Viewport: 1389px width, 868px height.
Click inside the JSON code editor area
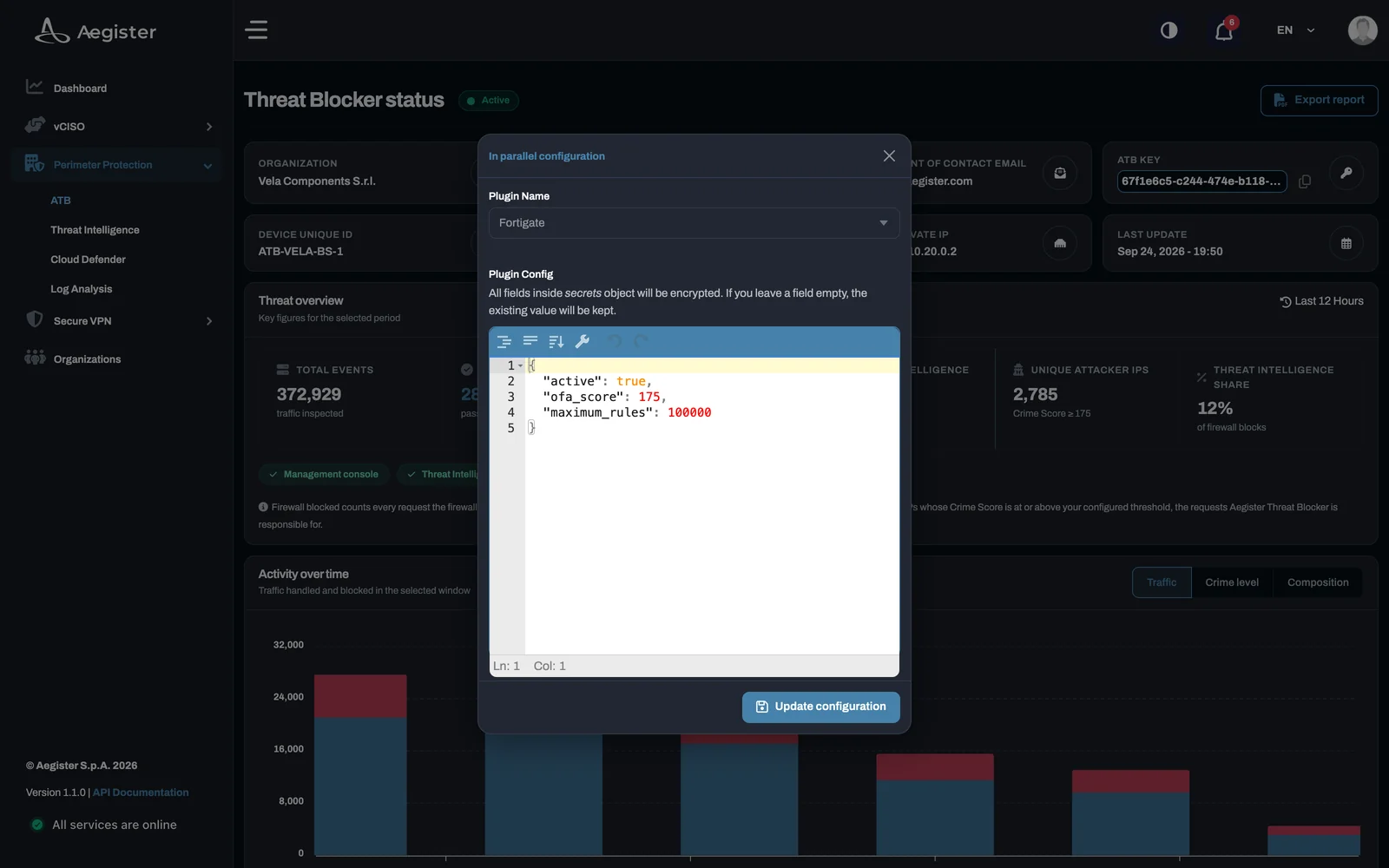click(x=712, y=505)
